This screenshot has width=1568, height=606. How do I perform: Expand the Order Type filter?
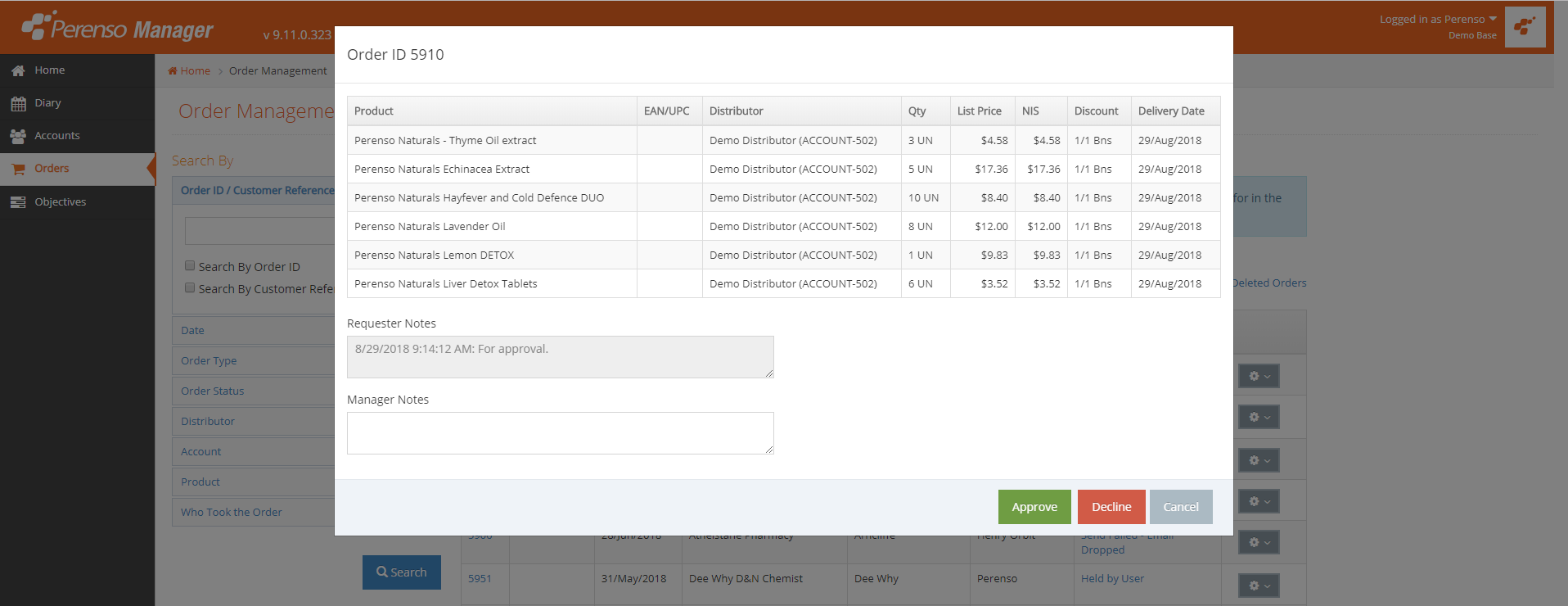click(253, 360)
